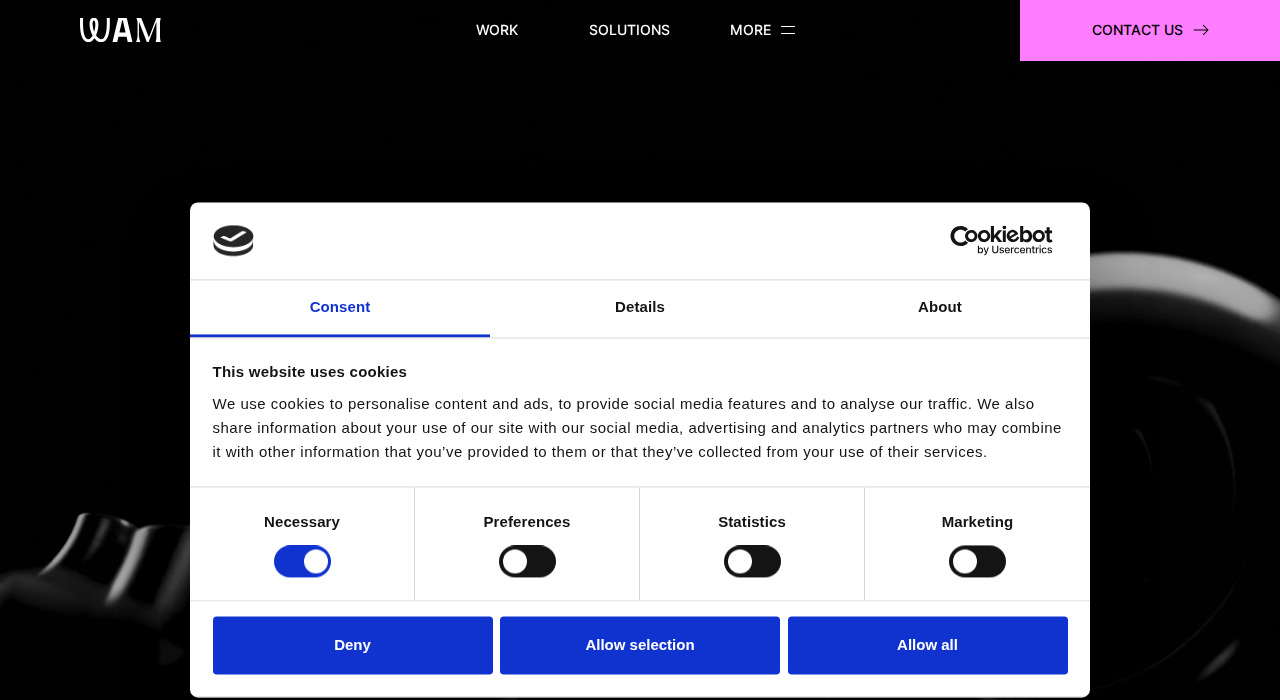Image resolution: width=1280 pixels, height=700 pixels.
Task: Click the cookie dialog checkmark logo
Action: click(233, 241)
